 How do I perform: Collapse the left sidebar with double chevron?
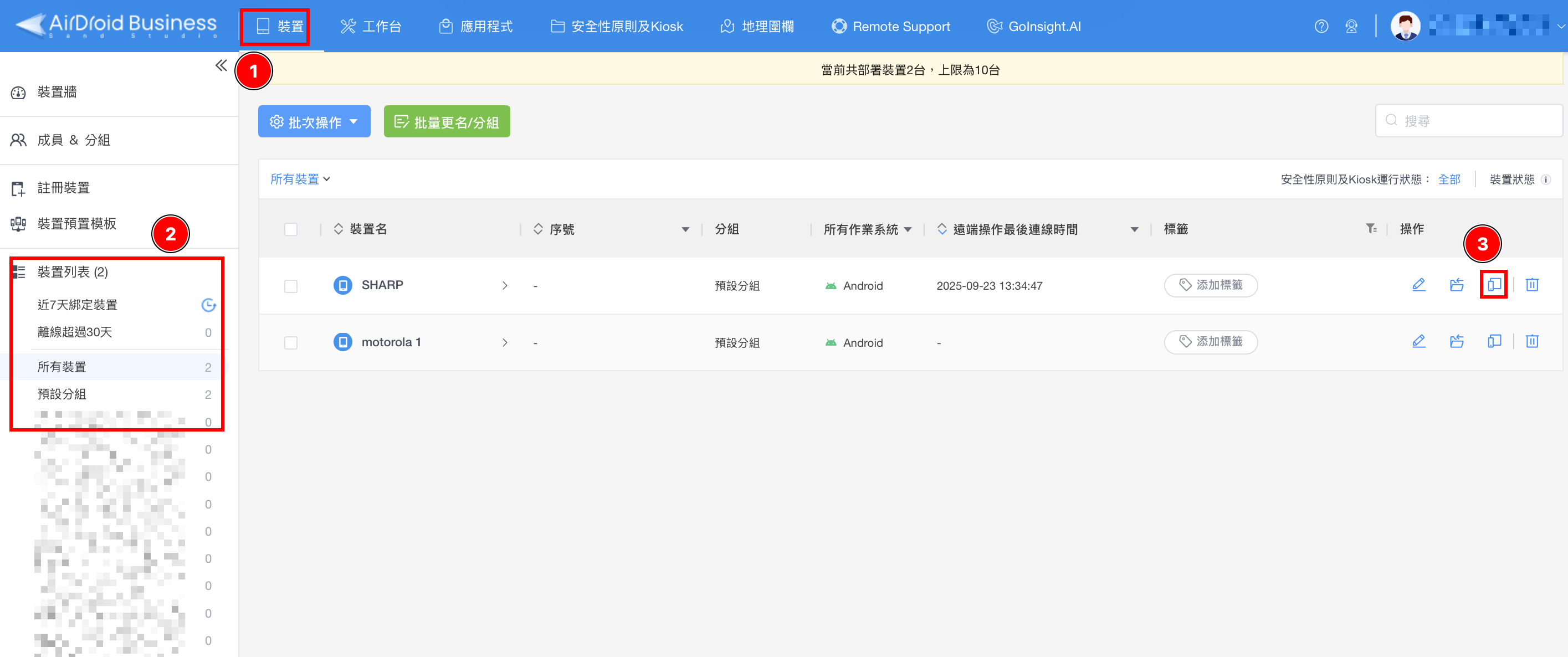pos(221,66)
